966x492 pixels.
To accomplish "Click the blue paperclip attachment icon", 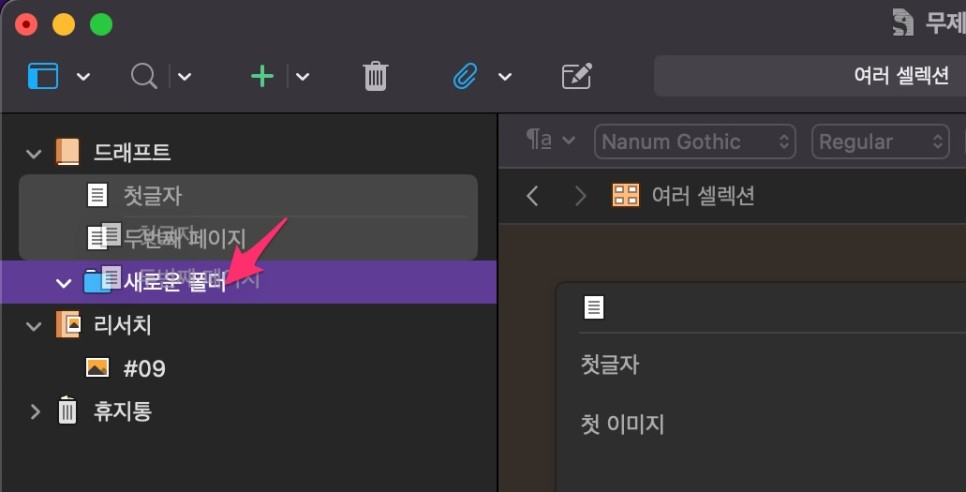I will tap(465, 76).
